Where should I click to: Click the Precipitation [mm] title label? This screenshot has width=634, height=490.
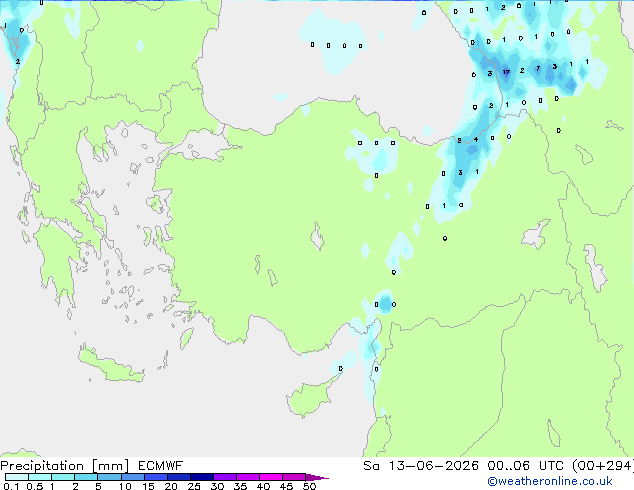[65, 466]
